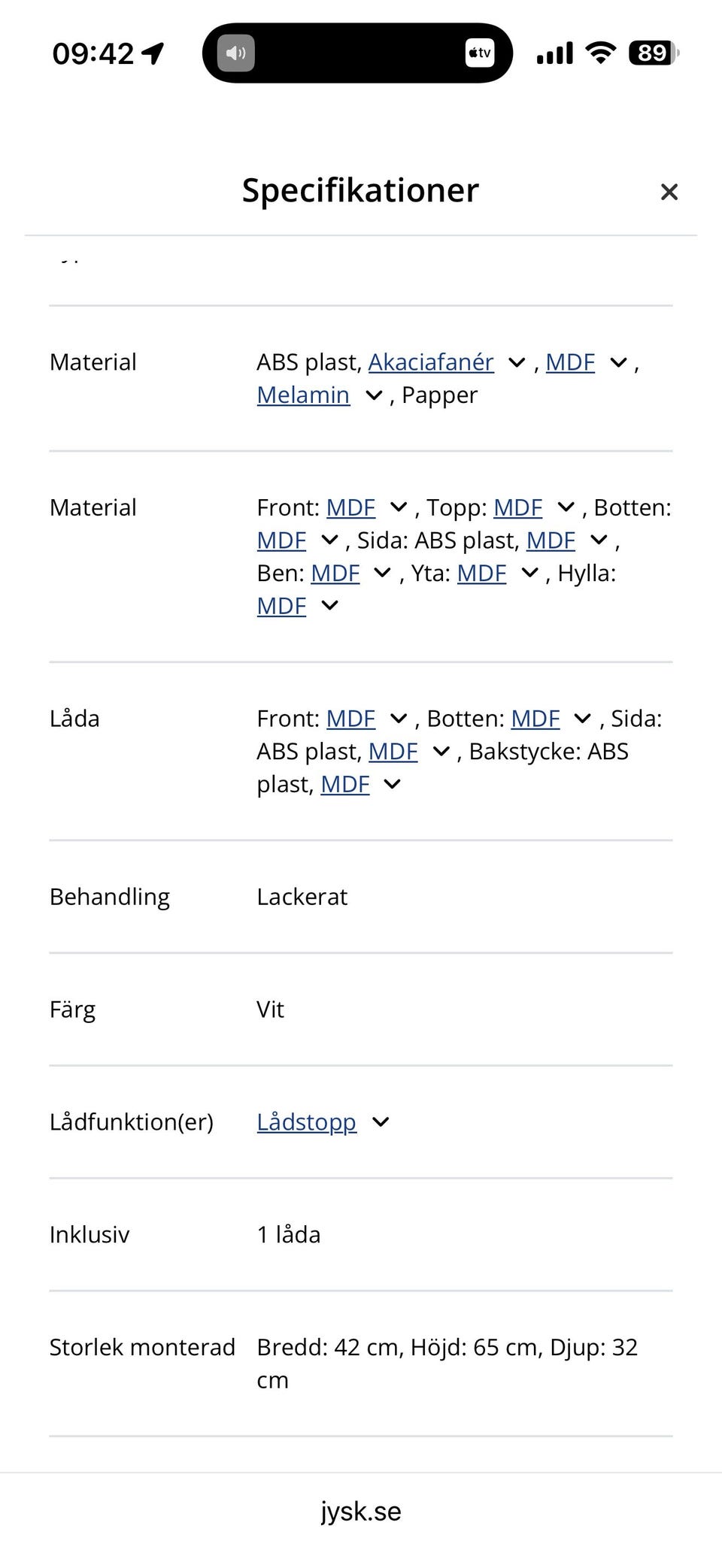Click the Topp: MDF link
This screenshot has height=1568, width=722.
(517, 508)
